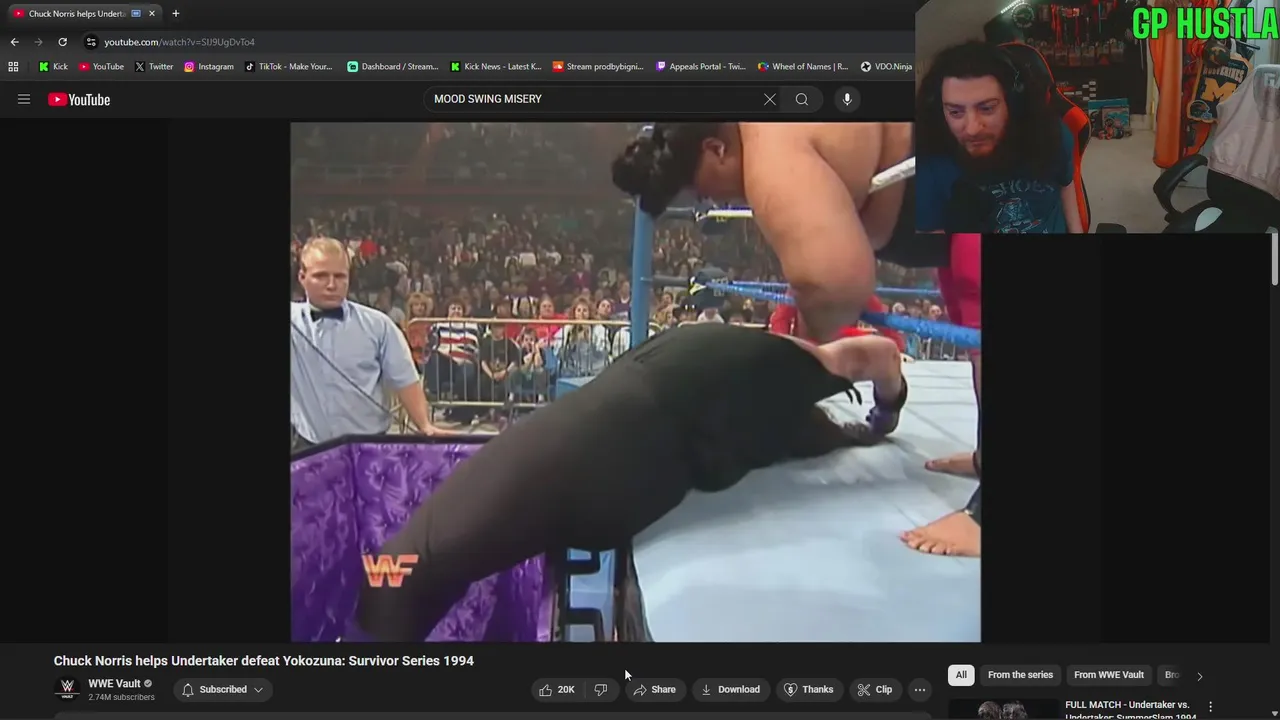Screen dimensions: 1280x720
Task: Open the browser apps grid shortcut
Action: pyautogui.click(x=13, y=67)
